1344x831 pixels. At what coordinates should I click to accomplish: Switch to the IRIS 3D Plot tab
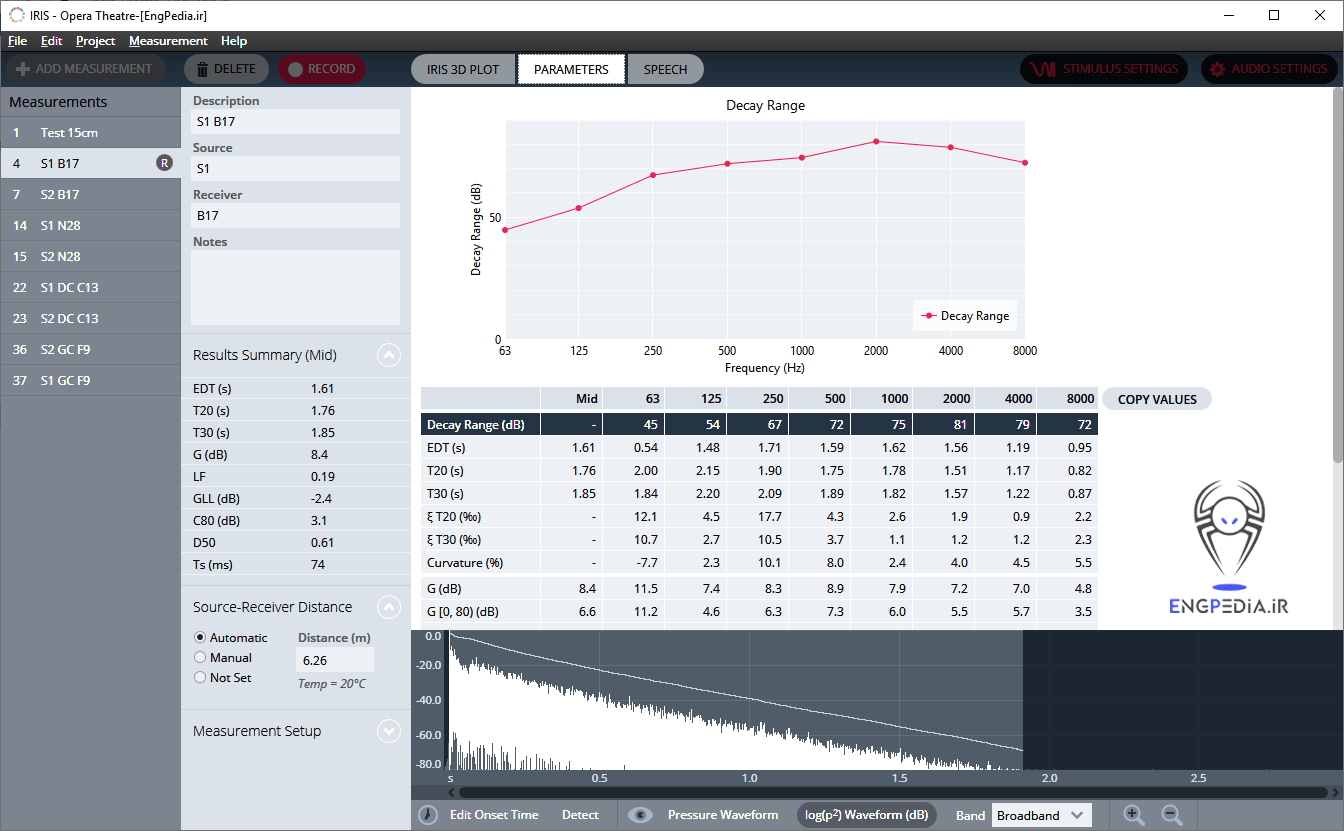463,69
